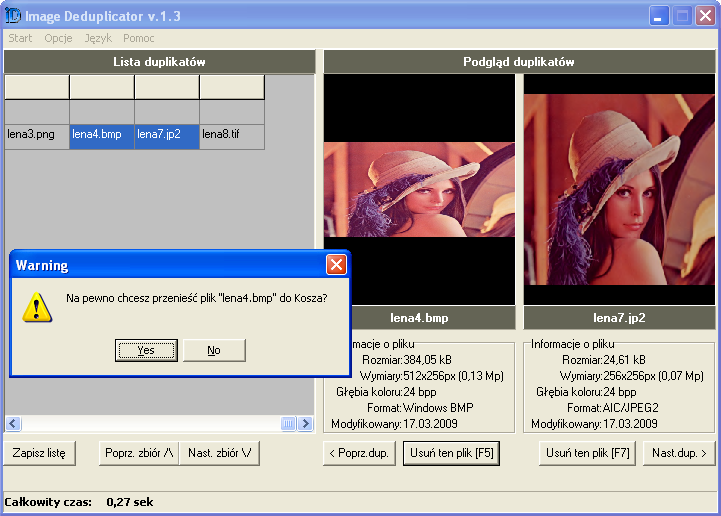Image resolution: width=721 pixels, height=516 pixels.
Task: Click Rozmiar:384,05 kB file info
Action: pos(406,360)
